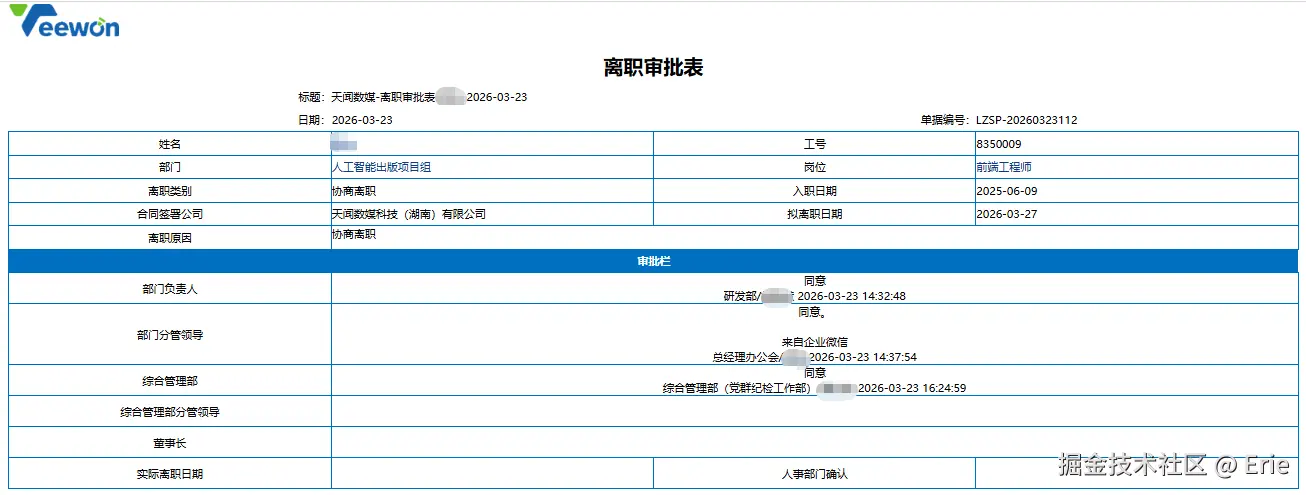Open the 人工智能出版项目组 department link
This screenshot has width=1306, height=495.
click(x=381, y=167)
